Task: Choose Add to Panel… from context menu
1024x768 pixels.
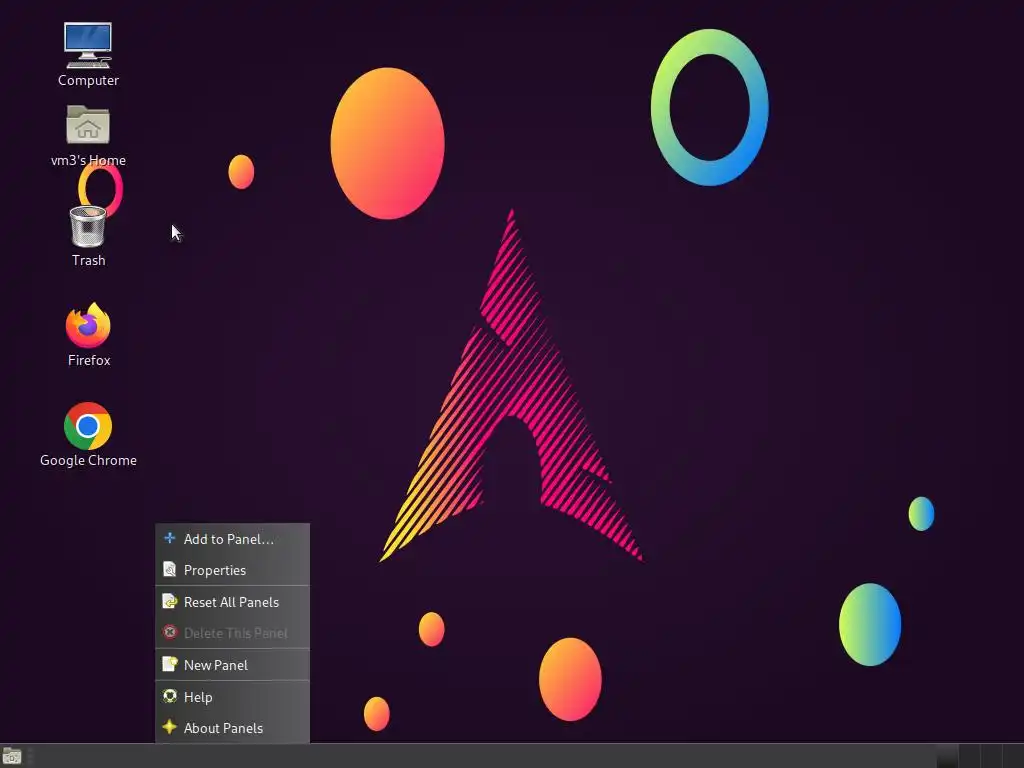Action: tap(232, 539)
